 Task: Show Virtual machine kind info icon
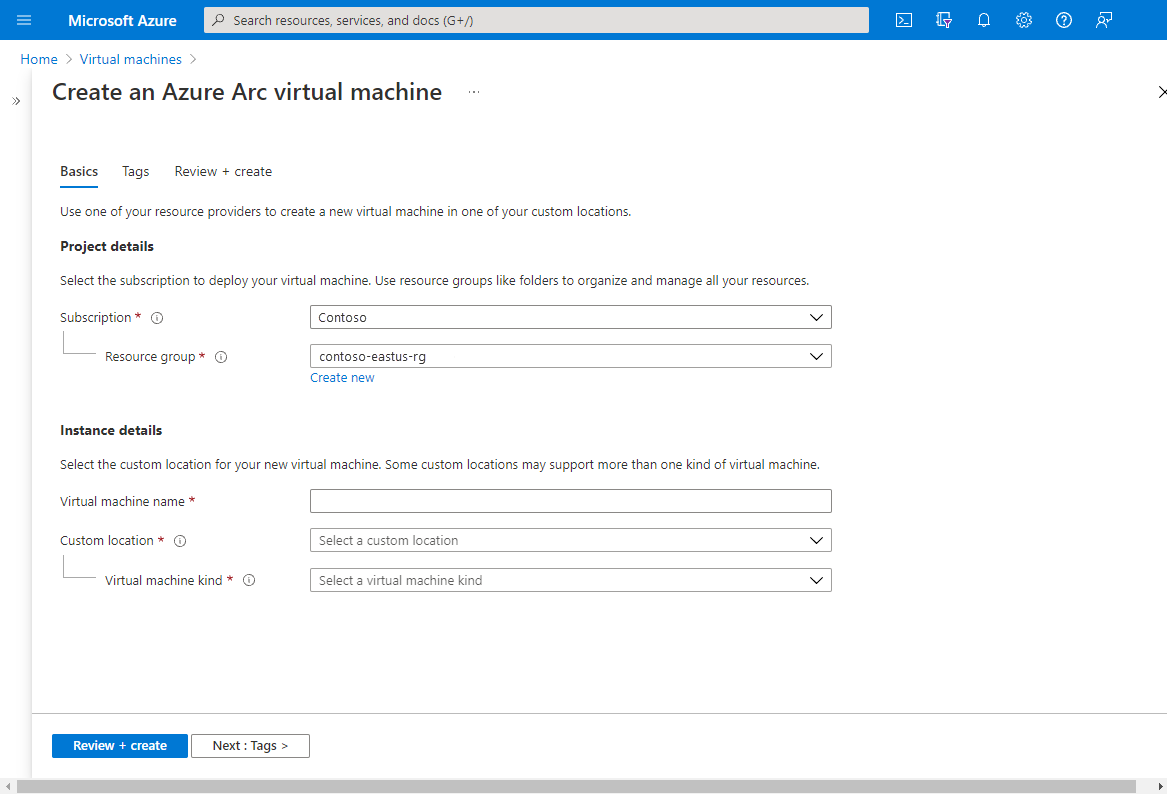249,580
